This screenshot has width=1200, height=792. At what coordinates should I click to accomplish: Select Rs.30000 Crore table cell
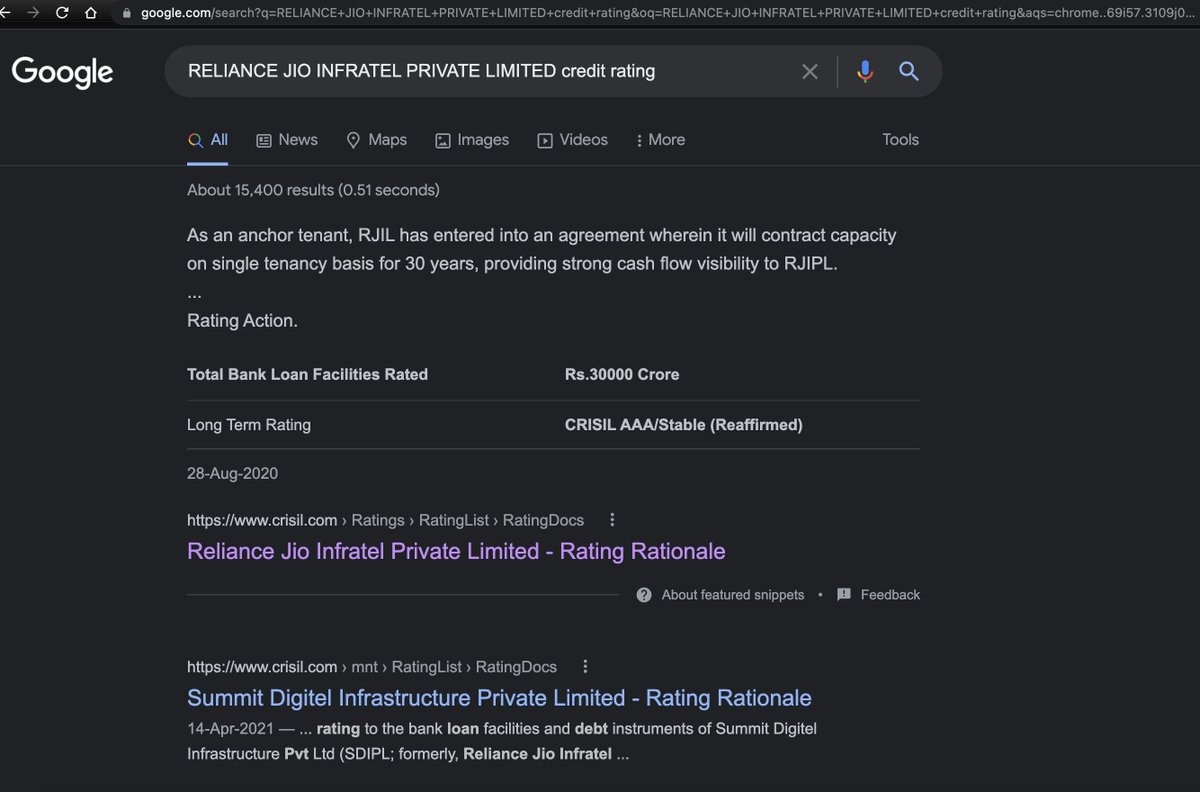[622, 375]
